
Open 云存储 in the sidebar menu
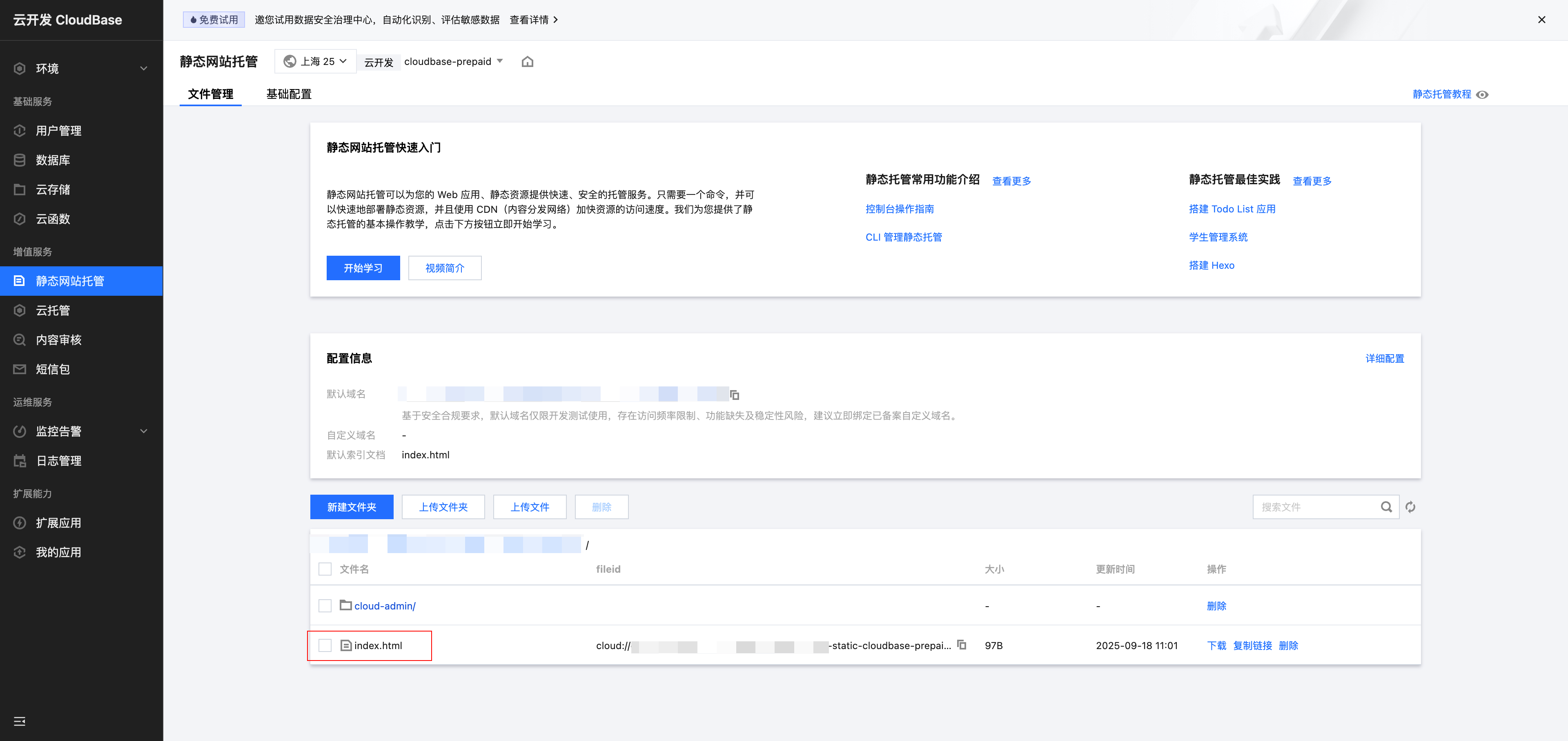[53, 190]
